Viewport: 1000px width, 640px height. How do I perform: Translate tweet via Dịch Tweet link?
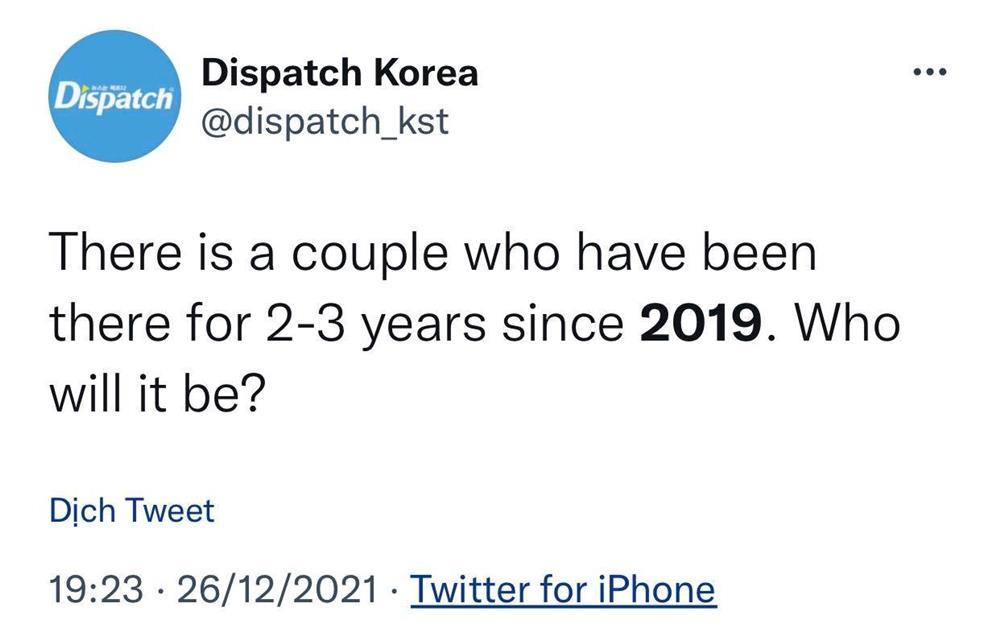[x=131, y=511]
